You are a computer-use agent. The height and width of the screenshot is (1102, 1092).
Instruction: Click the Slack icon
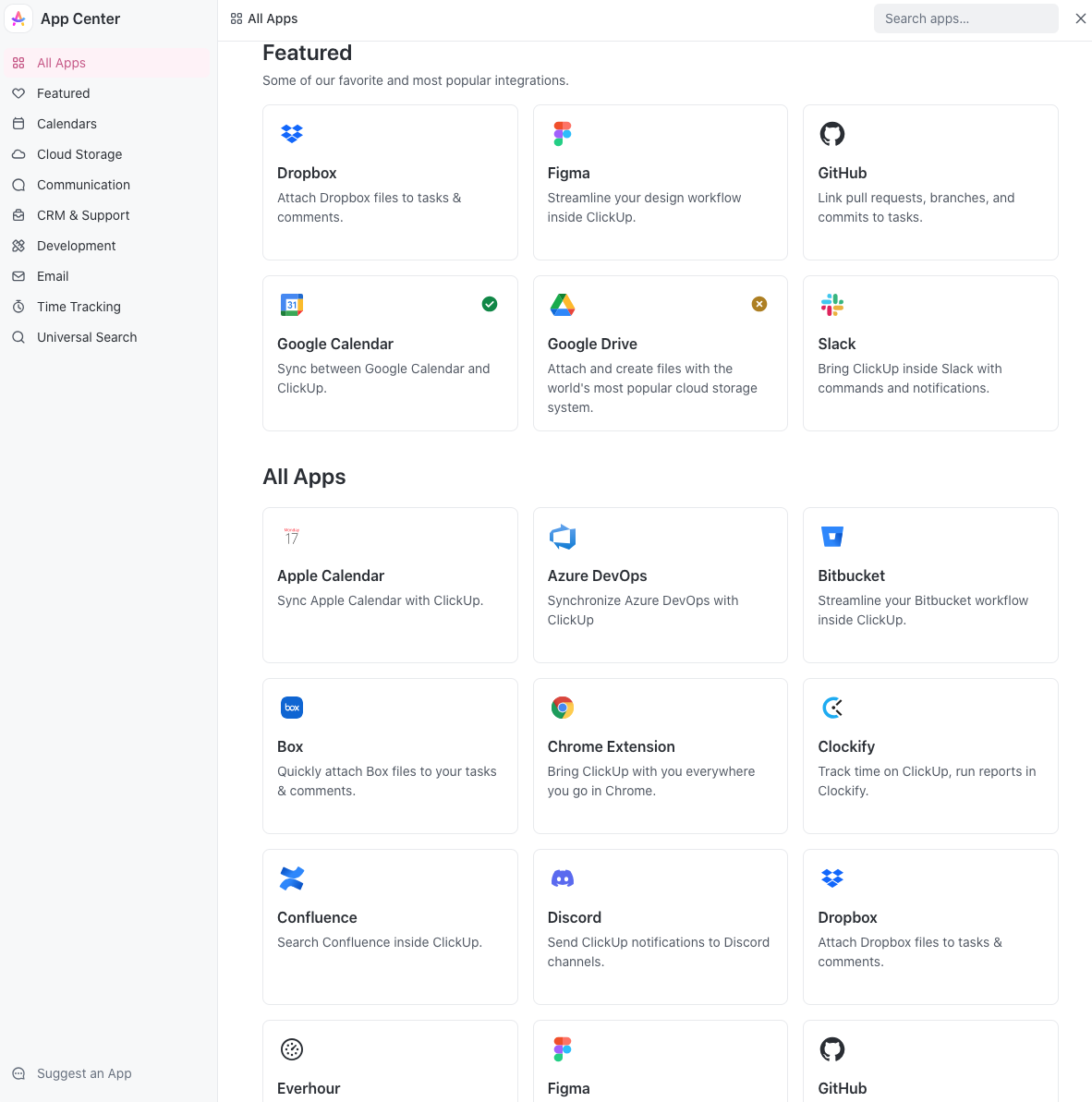pyautogui.click(x=832, y=304)
